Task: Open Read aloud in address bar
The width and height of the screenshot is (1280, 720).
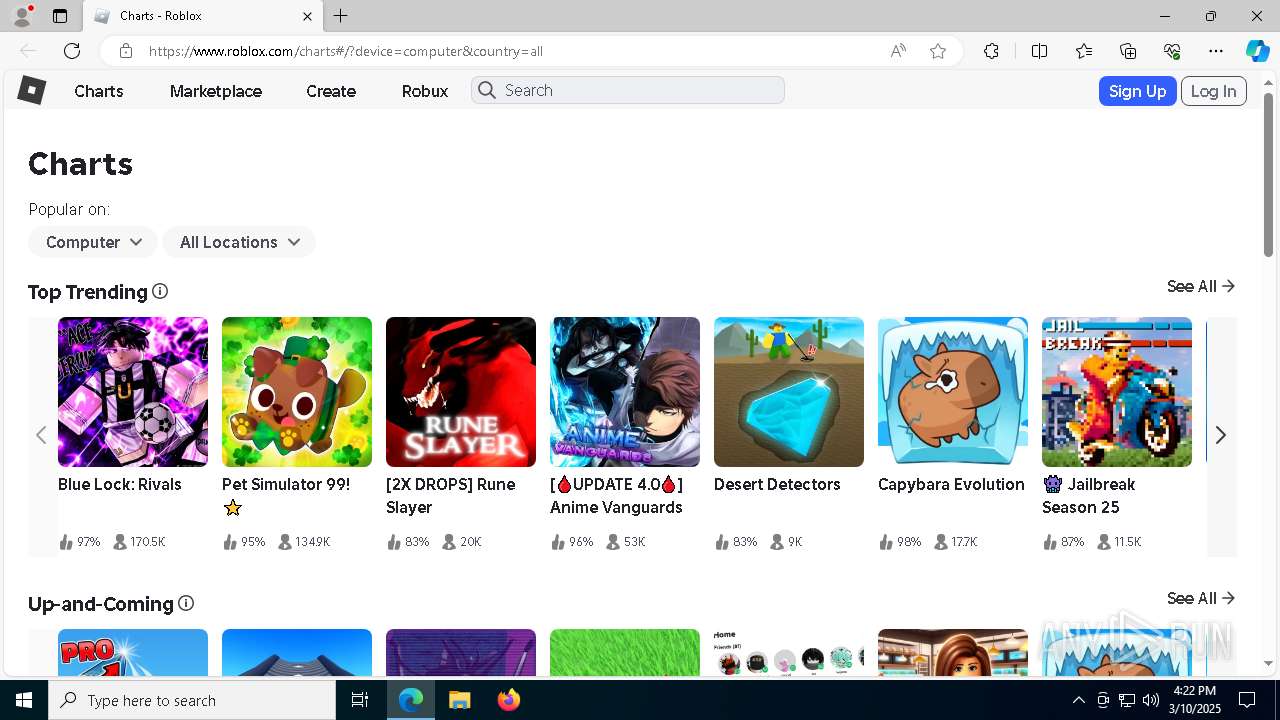Action: (x=898, y=51)
